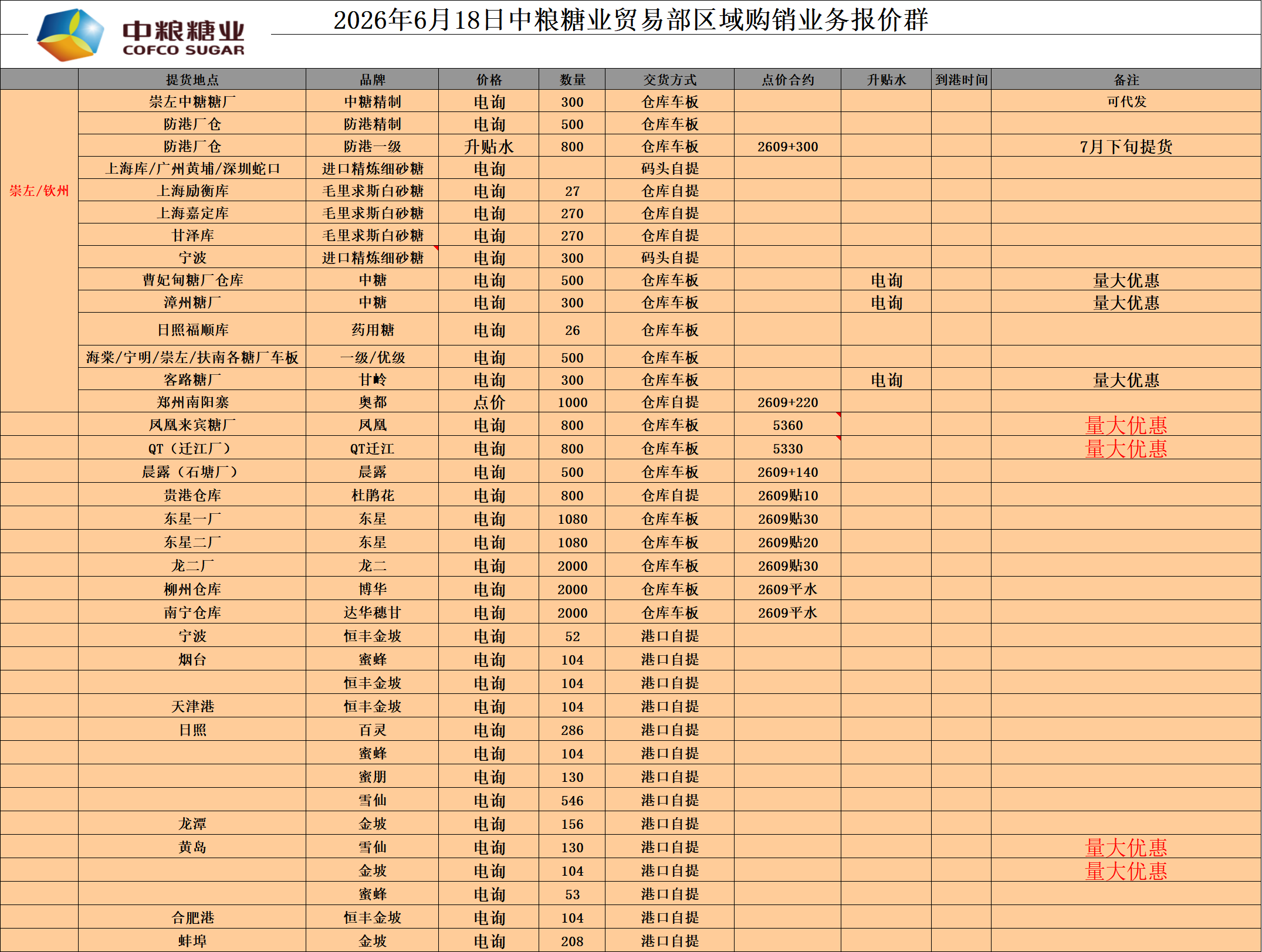Click the 东星二厂 cell

[192, 542]
